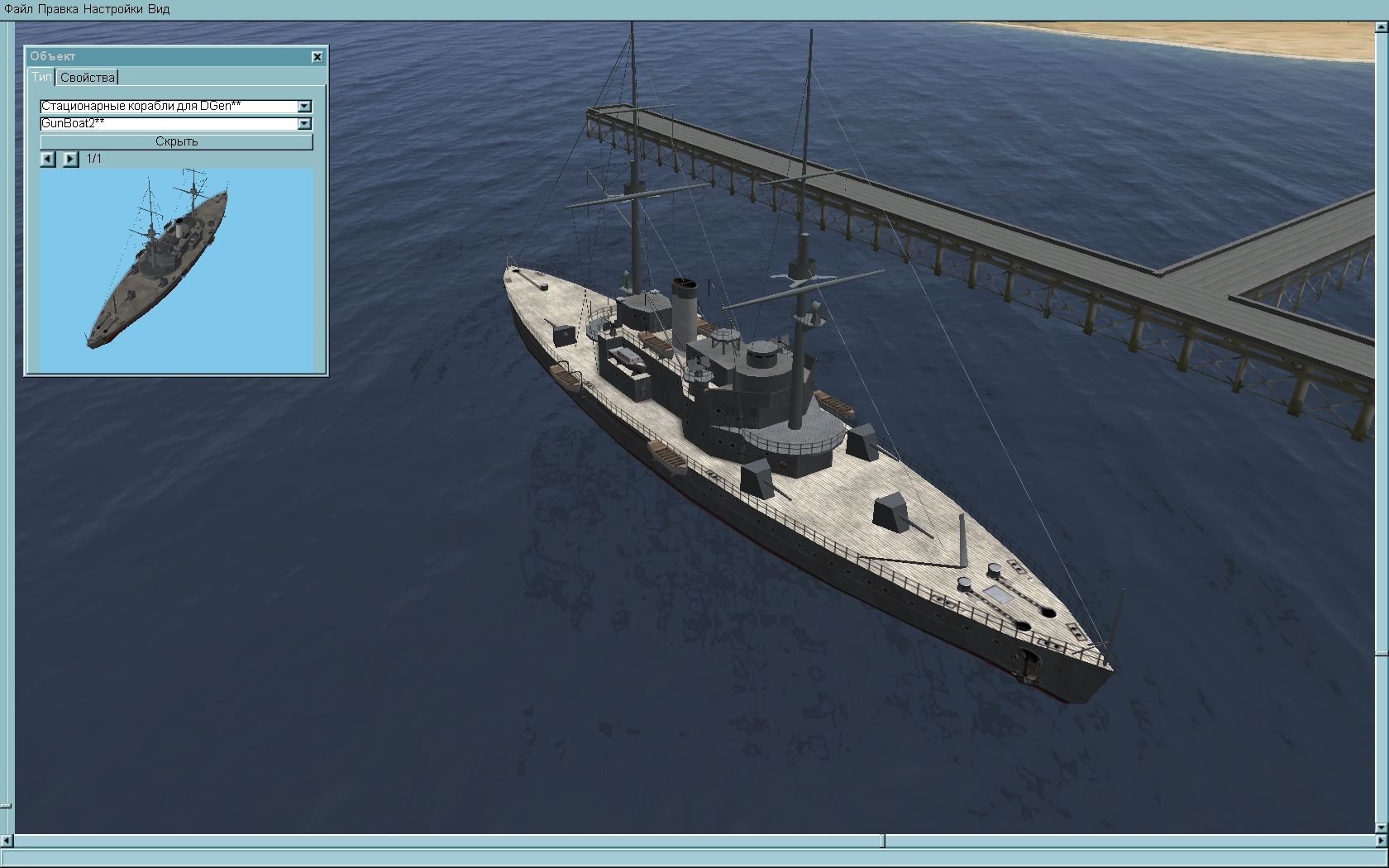This screenshot has width=1389, height=868.
Task: Click the Скрыть button
Action: pyautogui.click(x=176, y=141)
